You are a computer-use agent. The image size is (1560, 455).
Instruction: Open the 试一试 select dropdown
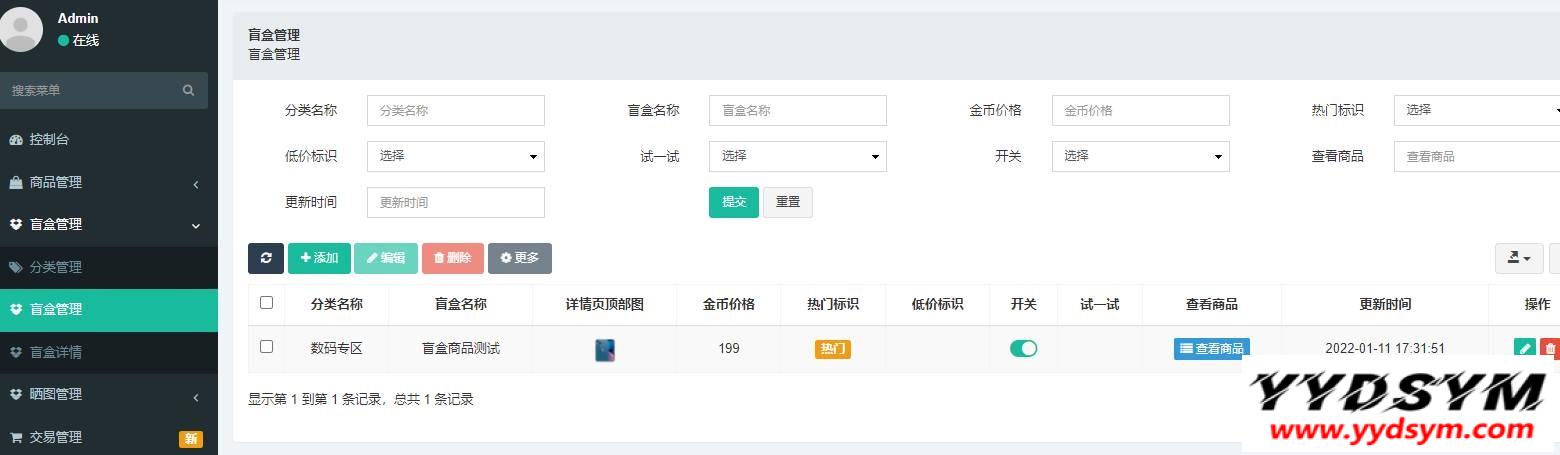point(797,156)
